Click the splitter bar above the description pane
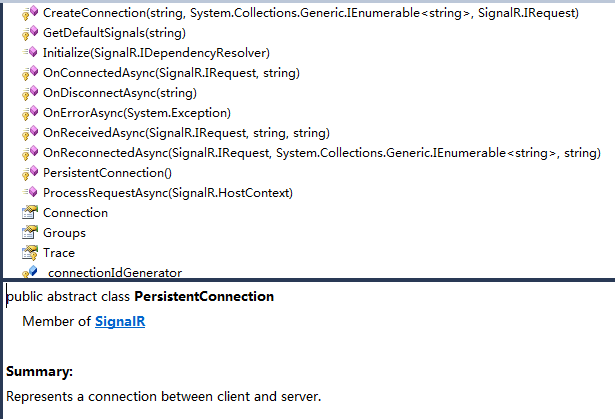The width and height of the screenshot is (615, 419). (x=307, y=280)
